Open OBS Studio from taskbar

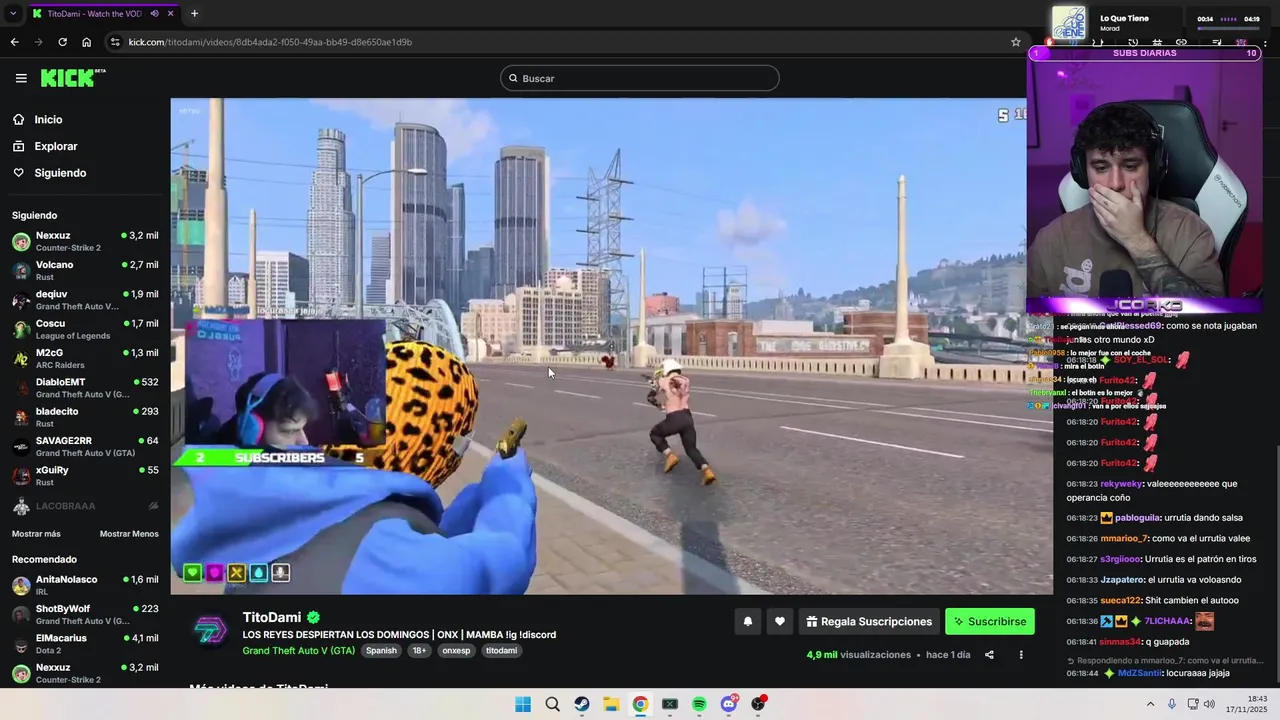[758, 704]
